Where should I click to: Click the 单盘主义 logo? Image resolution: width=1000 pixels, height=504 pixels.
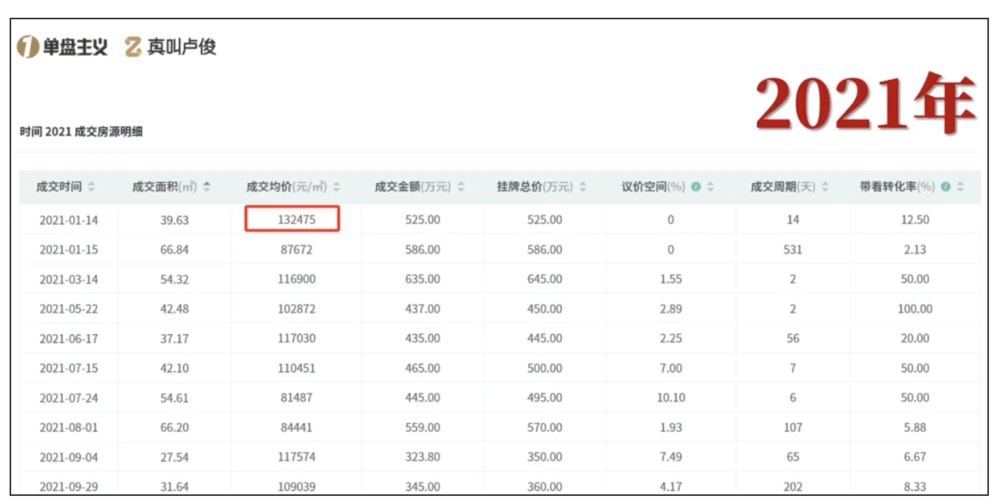point(62,47)
